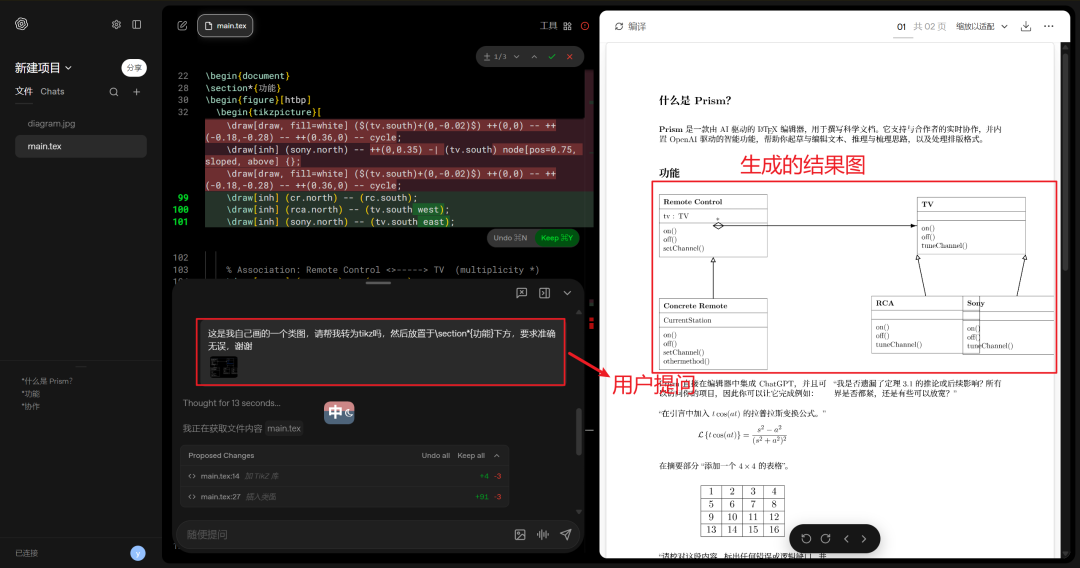The width and height of the screenshot is (1080, 568).
Task: Switch to the 文件 tab
Action: pos(24,92)
